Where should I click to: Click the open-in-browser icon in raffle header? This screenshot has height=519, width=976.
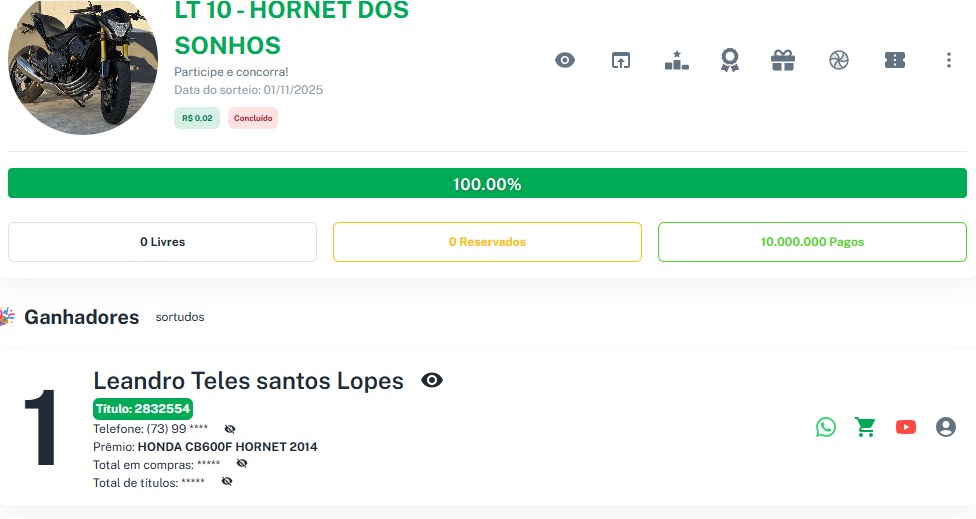click(621, 60)
